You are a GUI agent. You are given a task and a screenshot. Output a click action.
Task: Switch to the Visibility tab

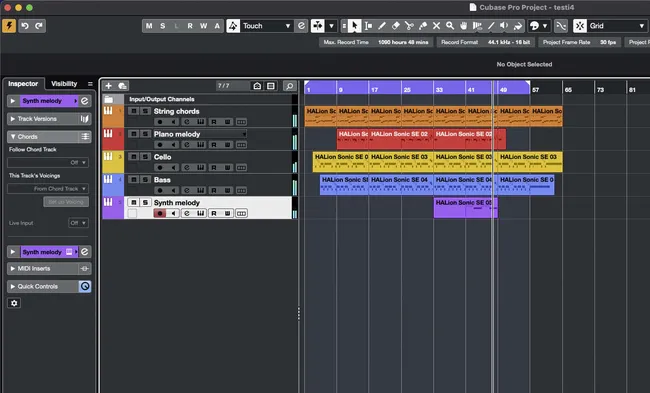[x=64, y=84]
